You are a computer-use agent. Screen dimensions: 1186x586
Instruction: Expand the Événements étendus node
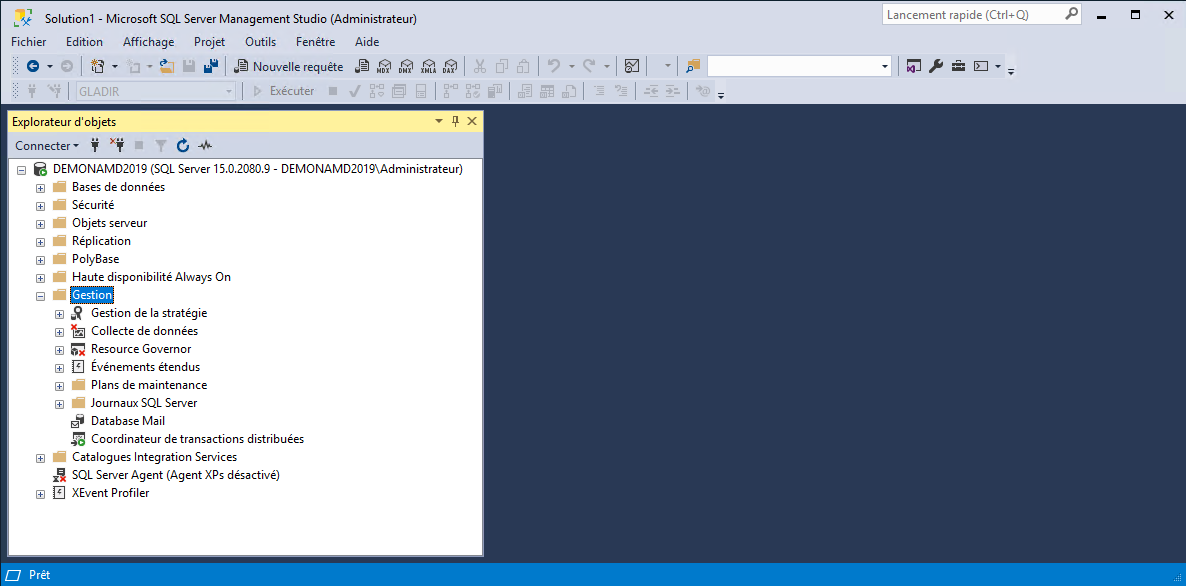60,368
